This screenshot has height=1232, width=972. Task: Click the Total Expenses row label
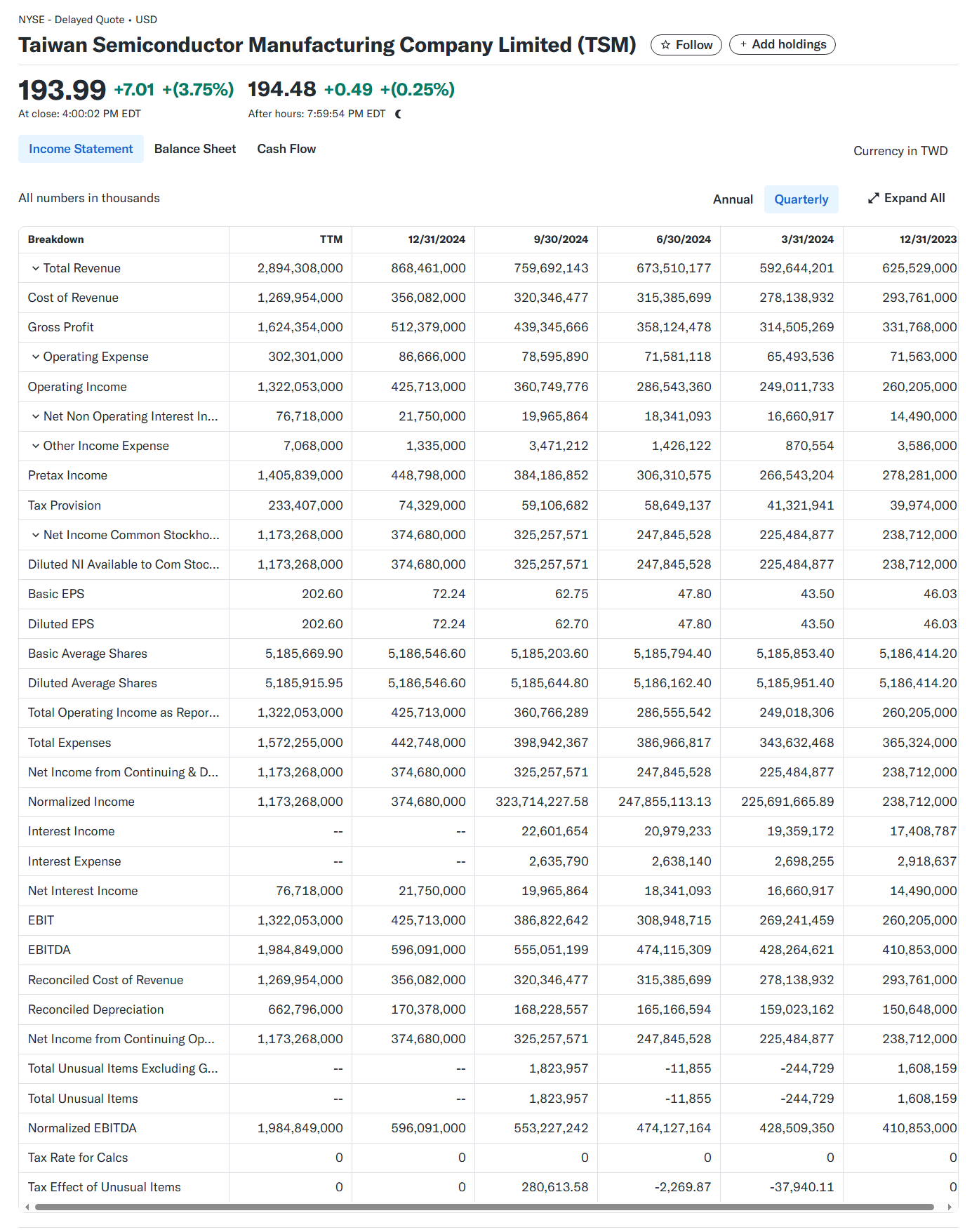click(69, 743)
